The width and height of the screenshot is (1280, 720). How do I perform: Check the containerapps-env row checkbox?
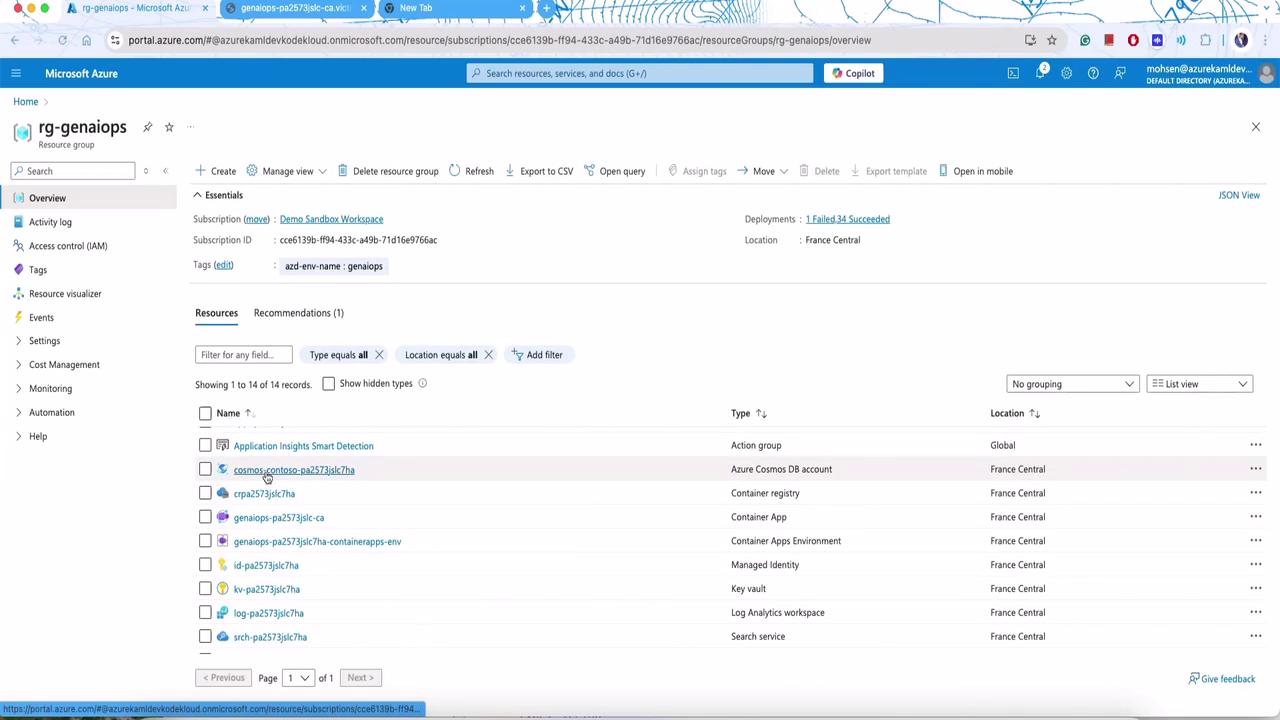tap(205, 541)
